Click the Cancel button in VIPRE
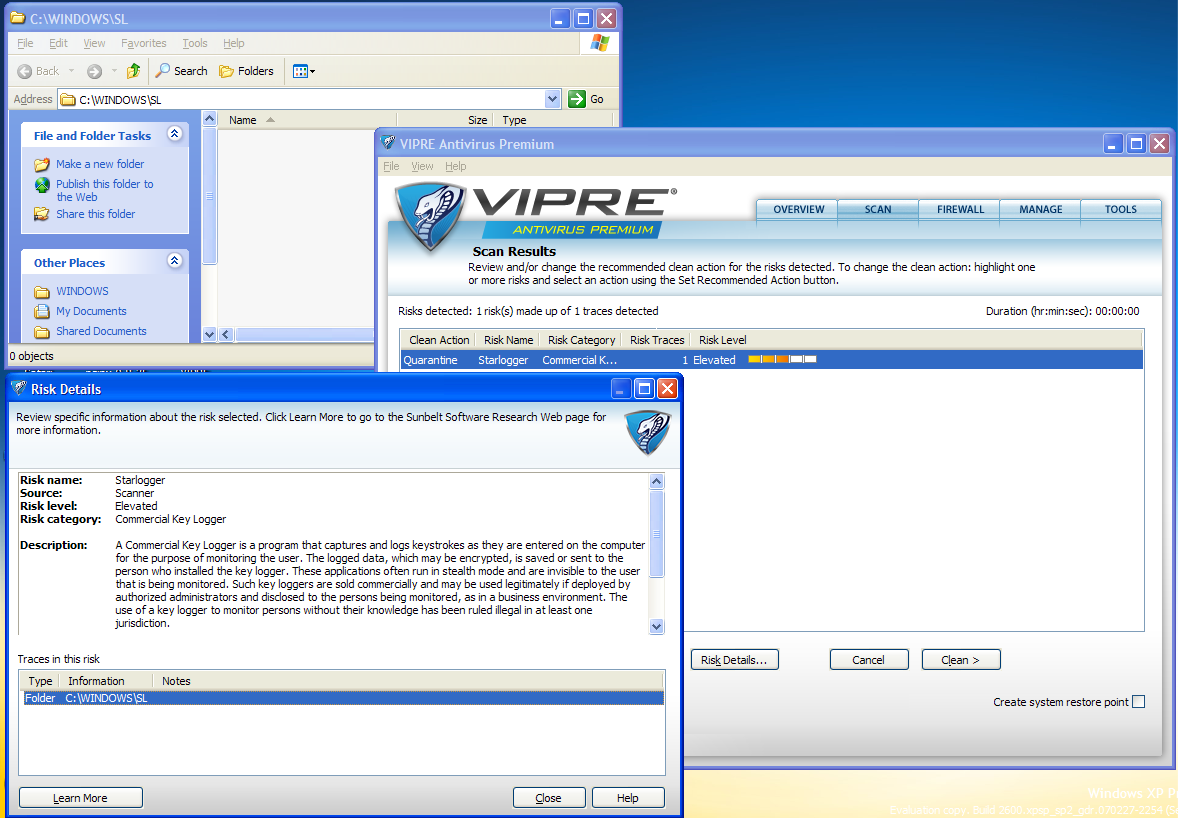The image size is (1178, 818). coord(868,660)
